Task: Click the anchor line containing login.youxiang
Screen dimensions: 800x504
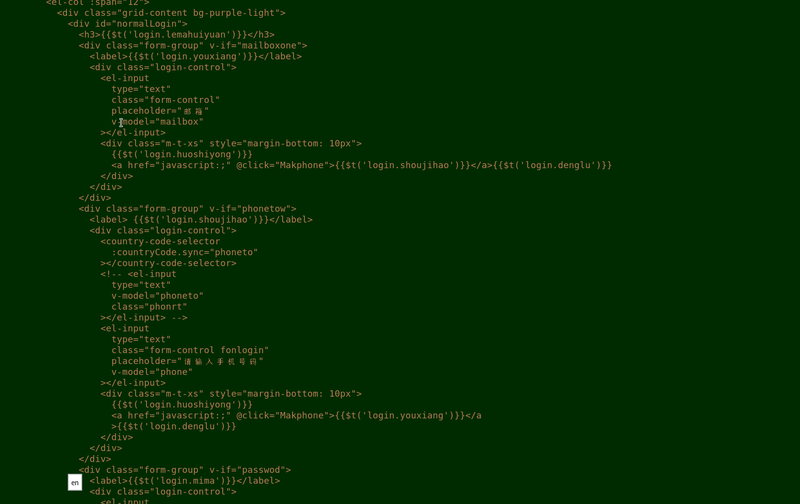Action: click(x=296, y=415)
